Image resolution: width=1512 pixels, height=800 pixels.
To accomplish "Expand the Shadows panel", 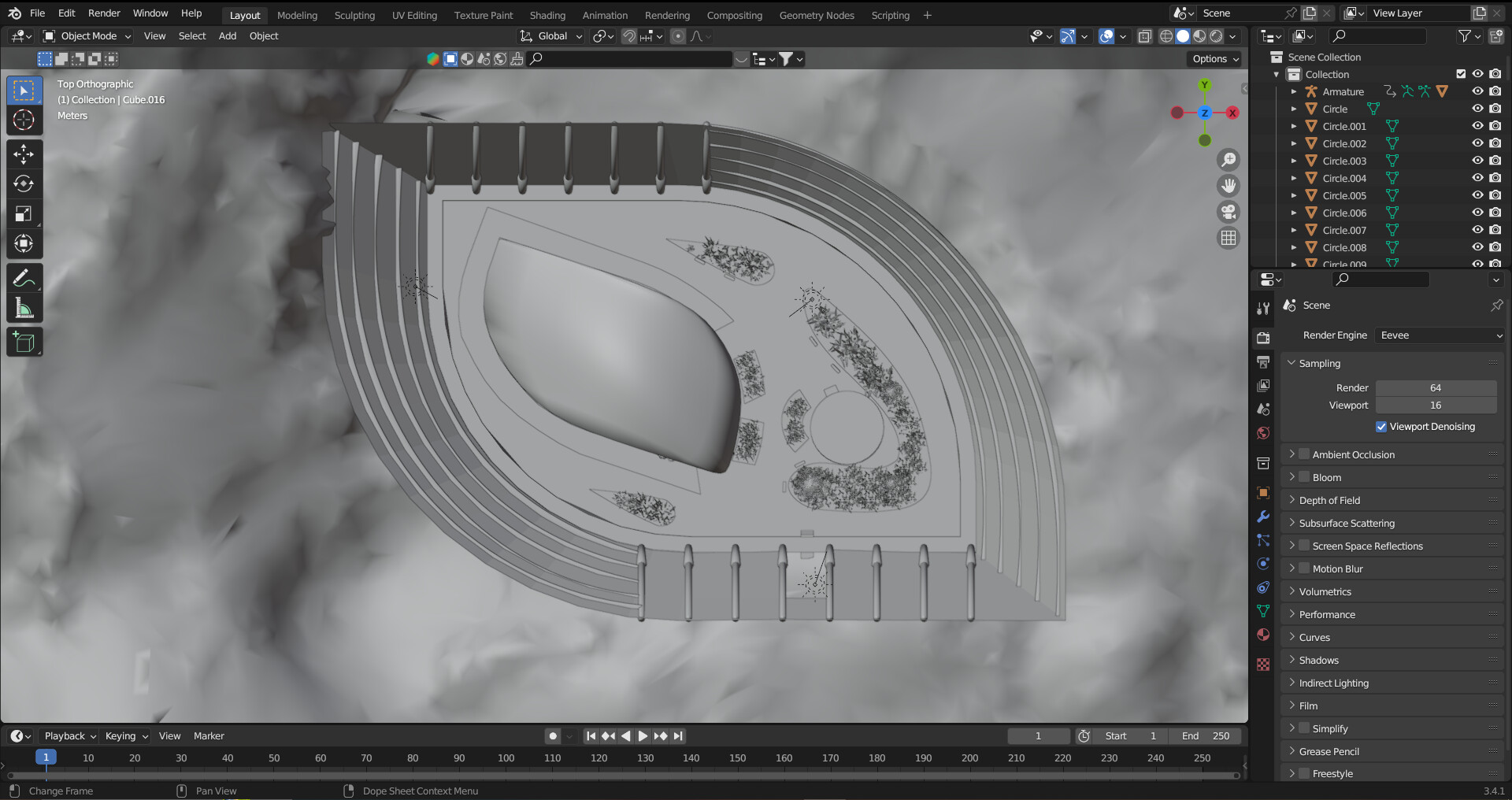I will coord(1318,660).
